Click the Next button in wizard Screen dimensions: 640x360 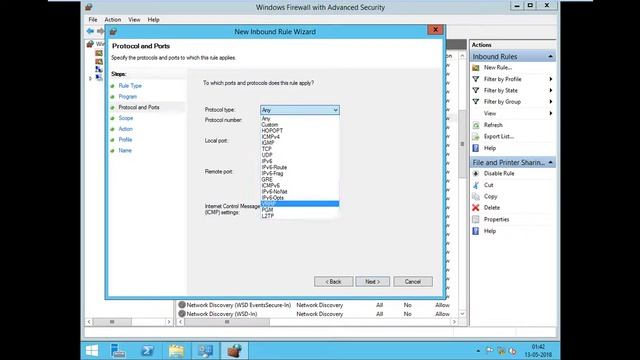point(372,282)
